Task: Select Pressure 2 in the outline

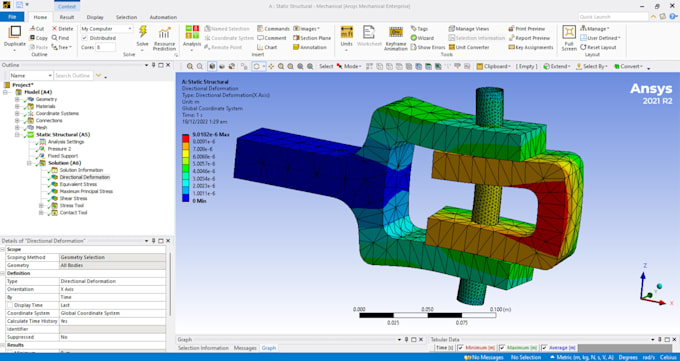Action: click(59, 149)
